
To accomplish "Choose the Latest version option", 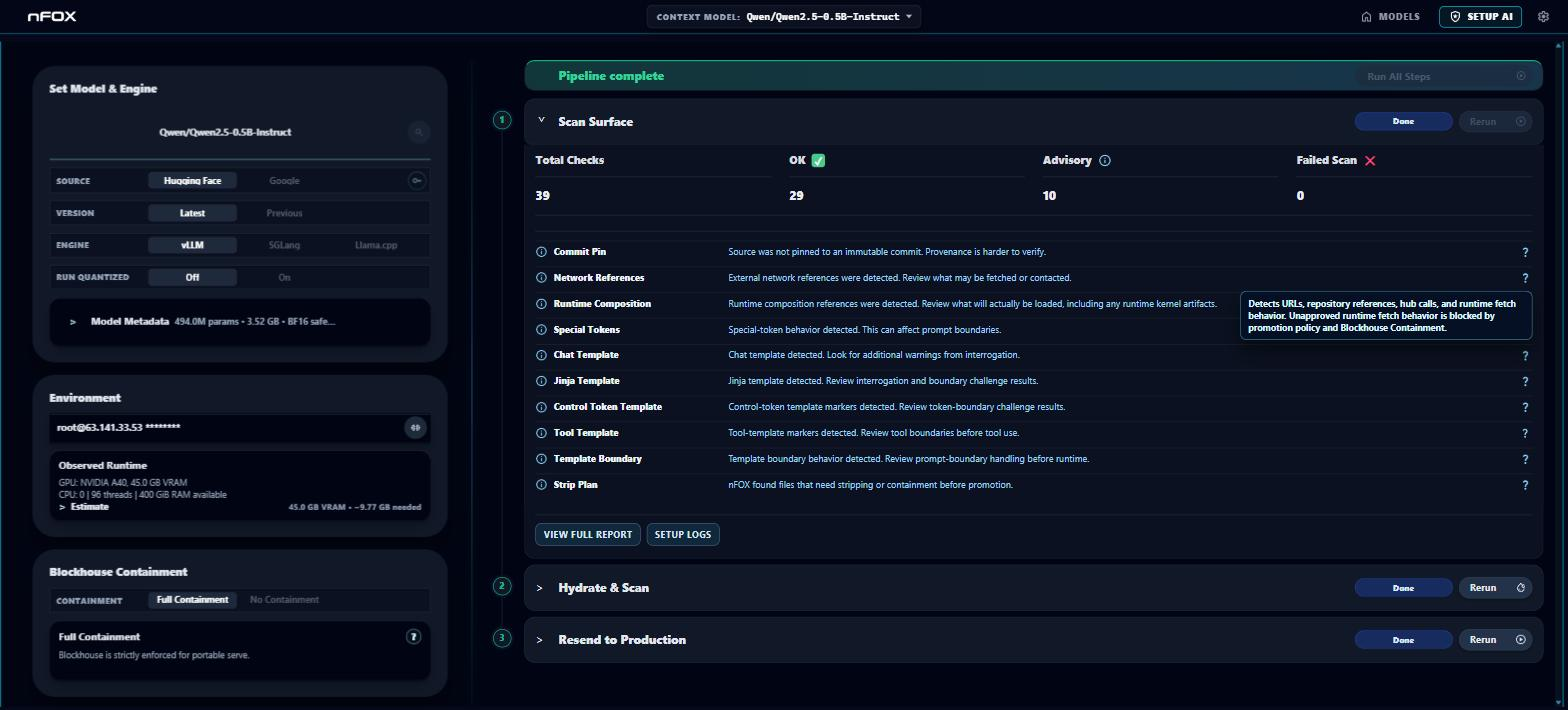I will 192,213.
